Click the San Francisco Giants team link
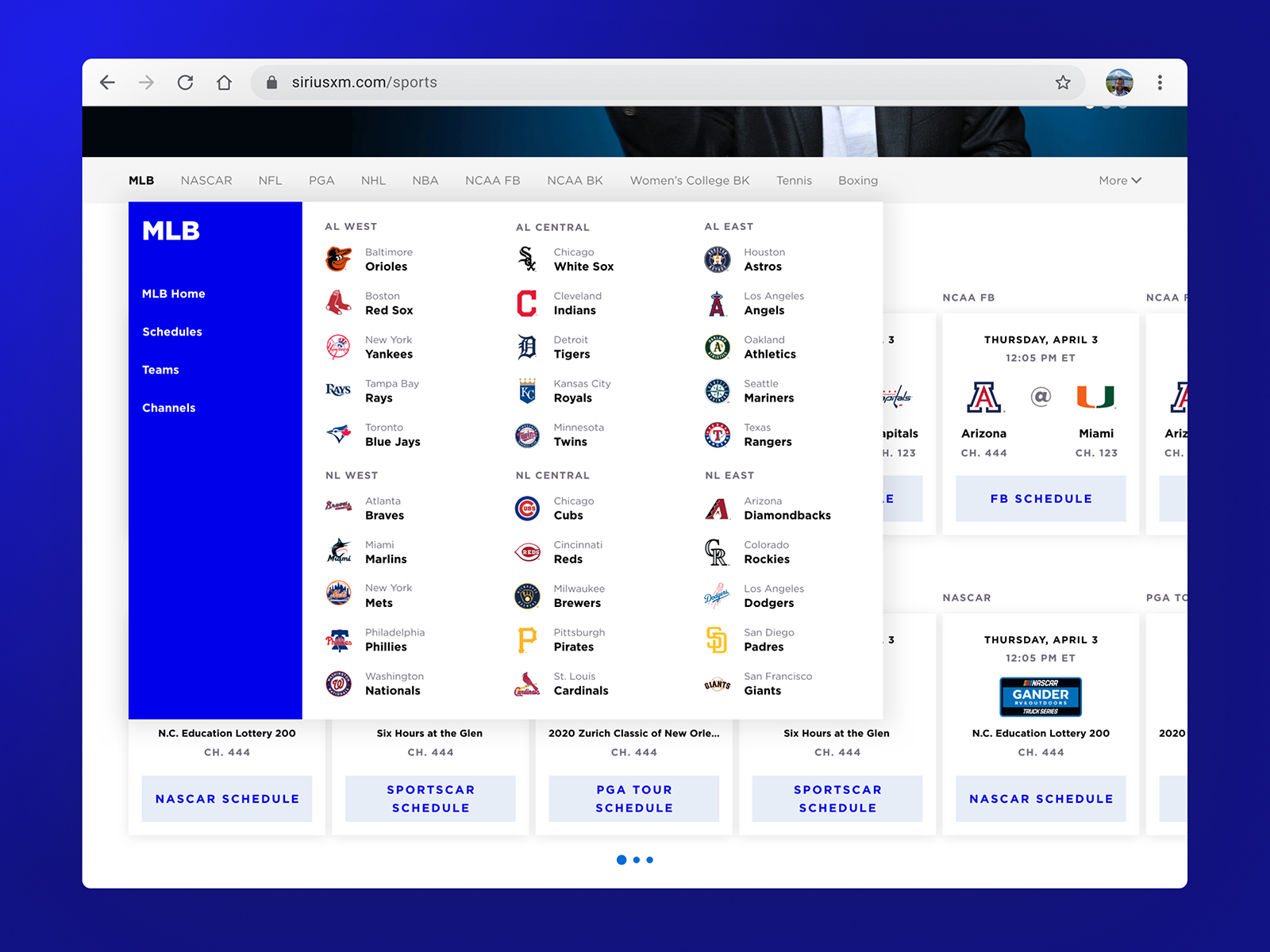 pos(758,684)
